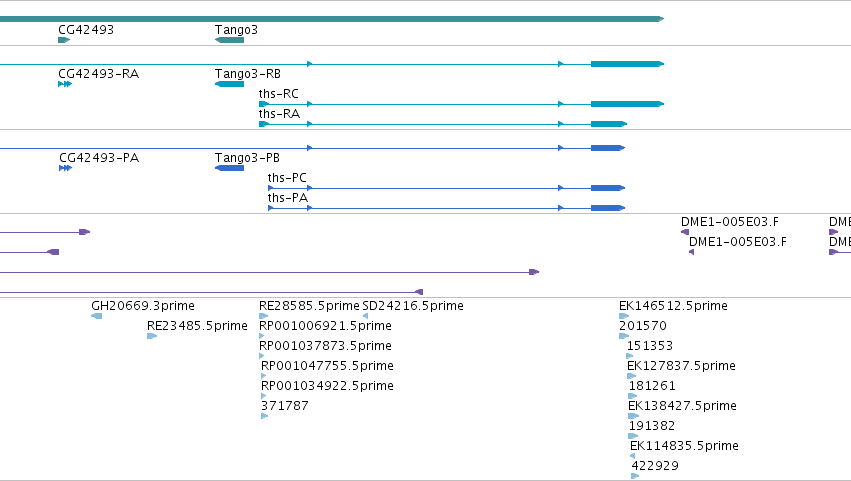Select the ths-RC transcript label
The width and height of the screenshot is (851, 481).
point(278,93)
